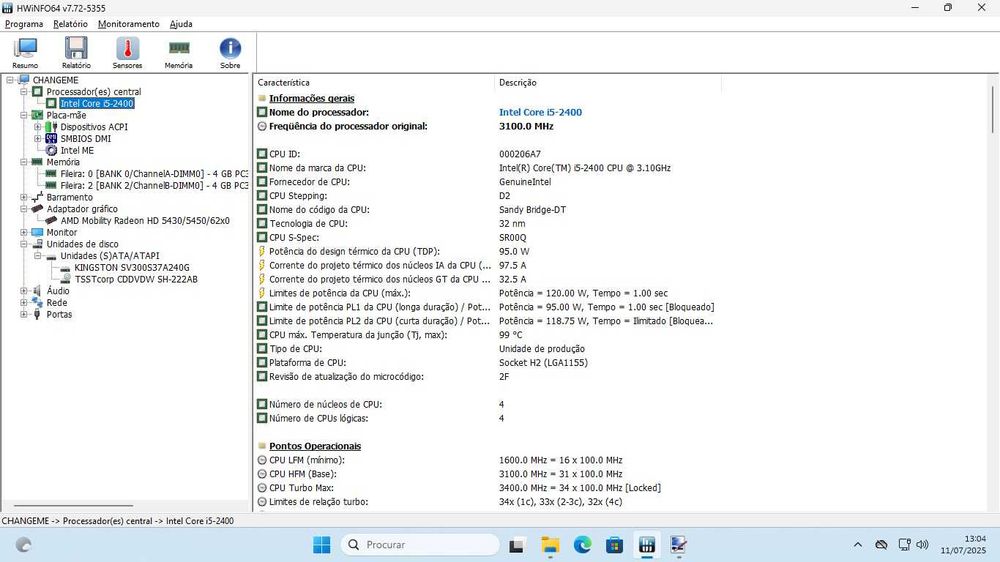
Task: Collapse the Memória node
Action: click(24, 162)
